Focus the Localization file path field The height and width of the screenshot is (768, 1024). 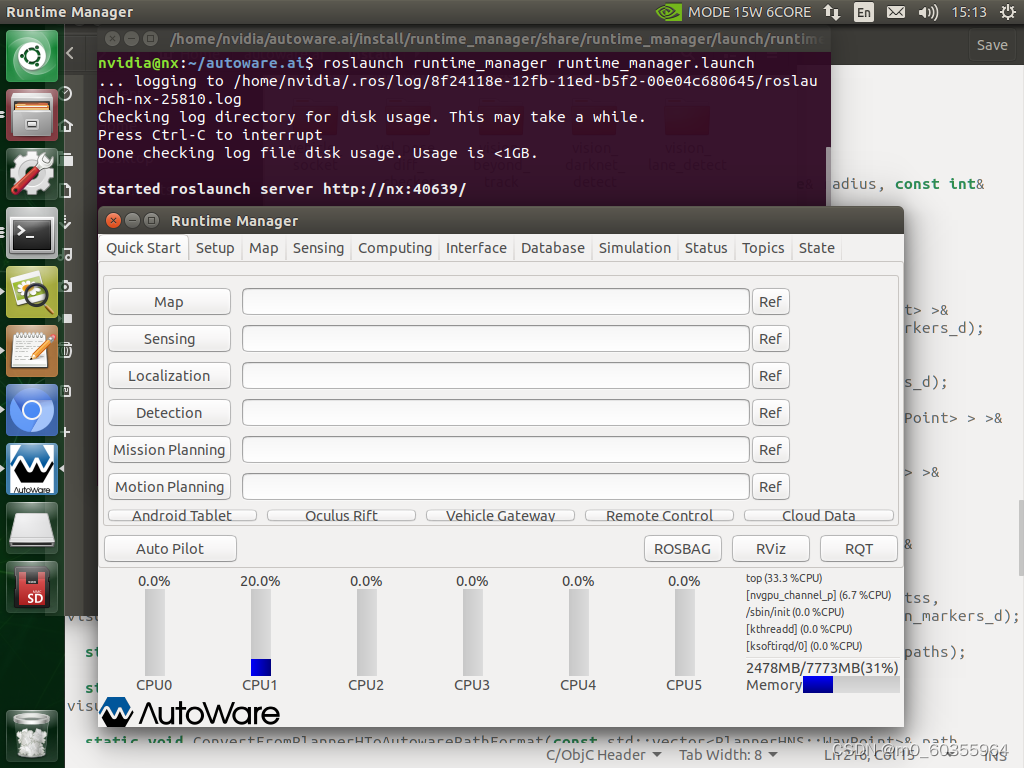[496, 376]
